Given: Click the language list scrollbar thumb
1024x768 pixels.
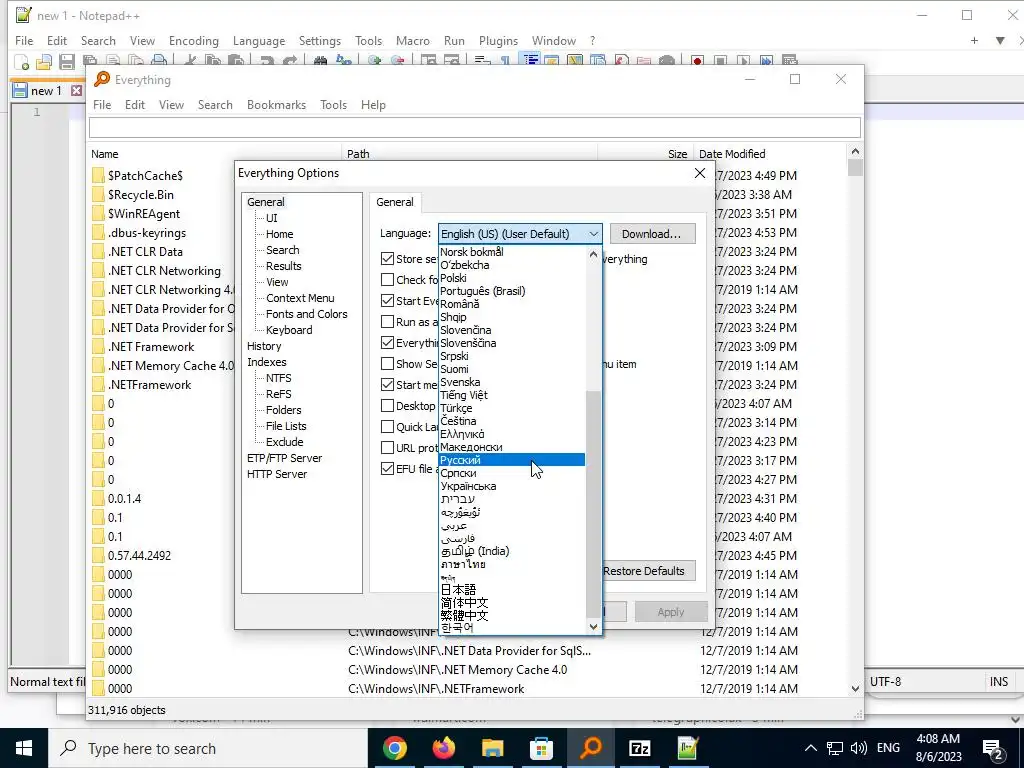Looking at the screenshot, I should pos(593,503).
